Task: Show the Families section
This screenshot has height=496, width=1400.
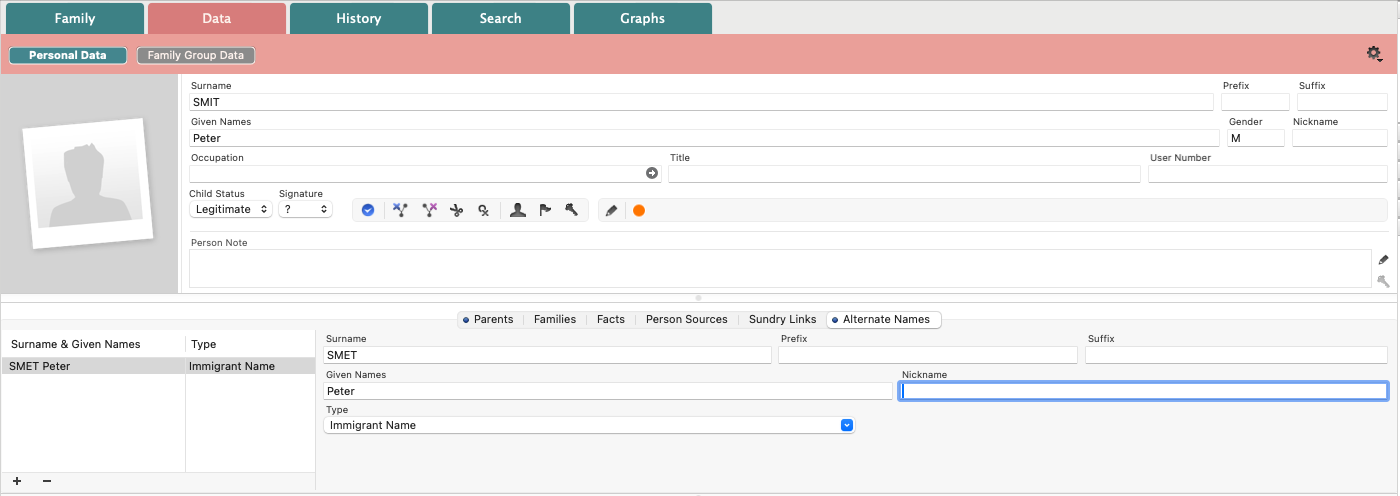Action: pyautogui.click(x=555, y=319)
